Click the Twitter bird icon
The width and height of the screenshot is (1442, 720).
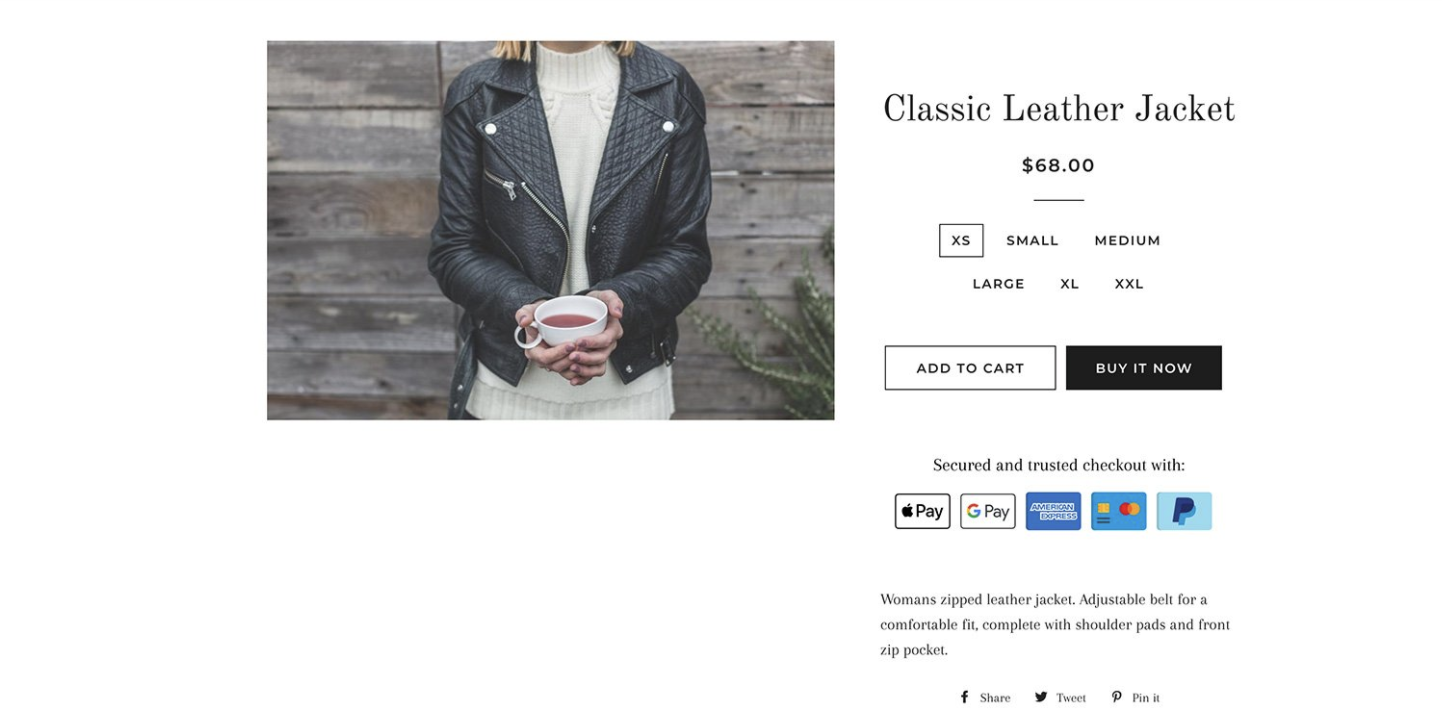pyautogui.click(x=1041, y=698)
